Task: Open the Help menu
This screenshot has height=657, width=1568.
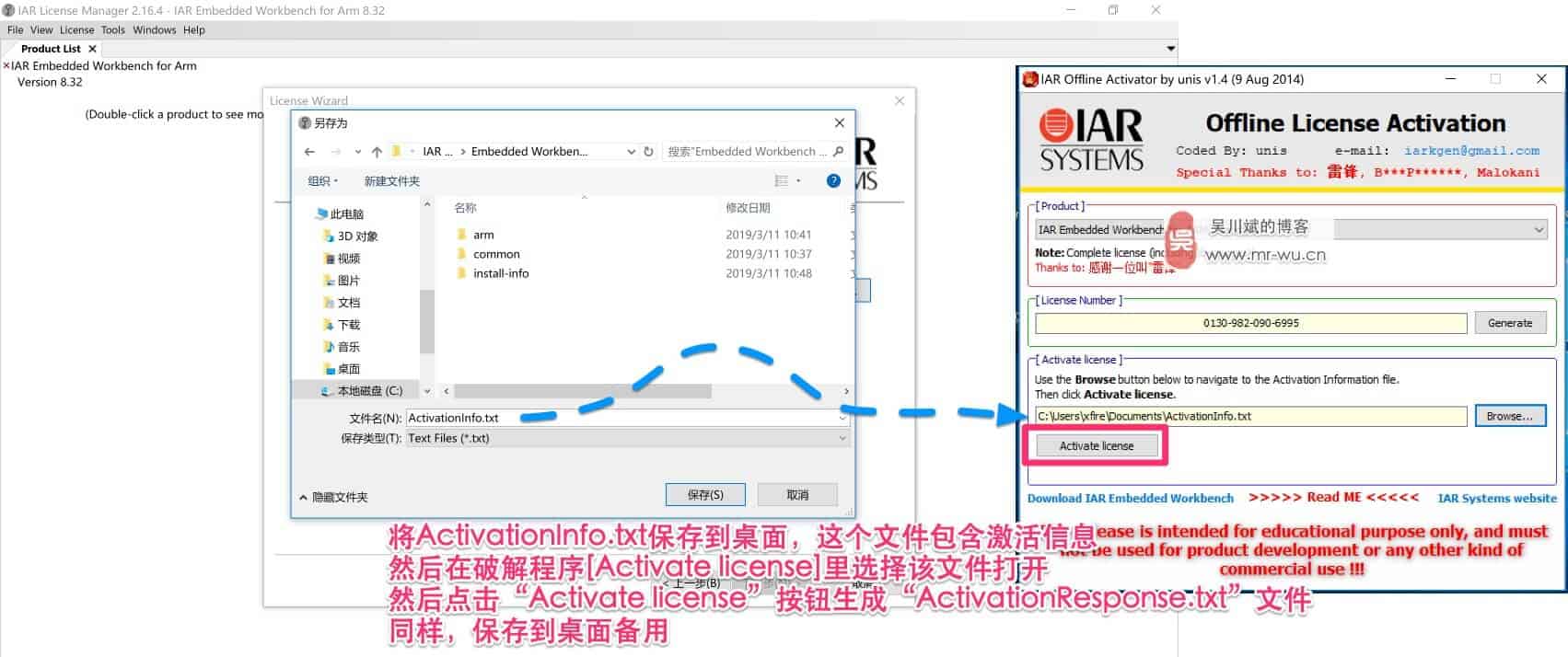Action: [x=193, y=29]
